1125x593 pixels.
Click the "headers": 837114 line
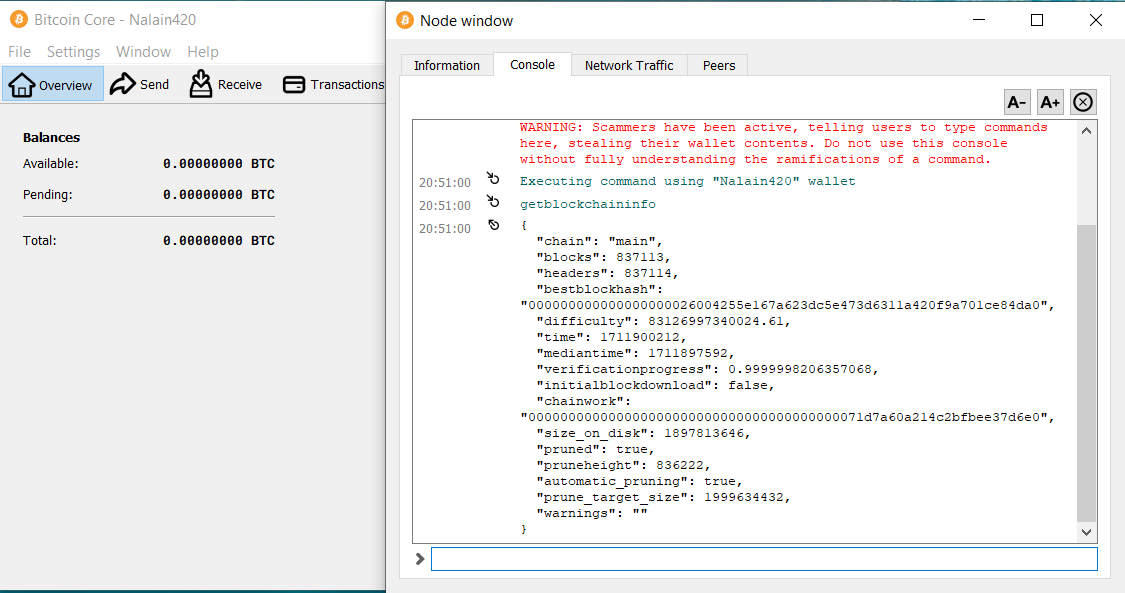607,273
